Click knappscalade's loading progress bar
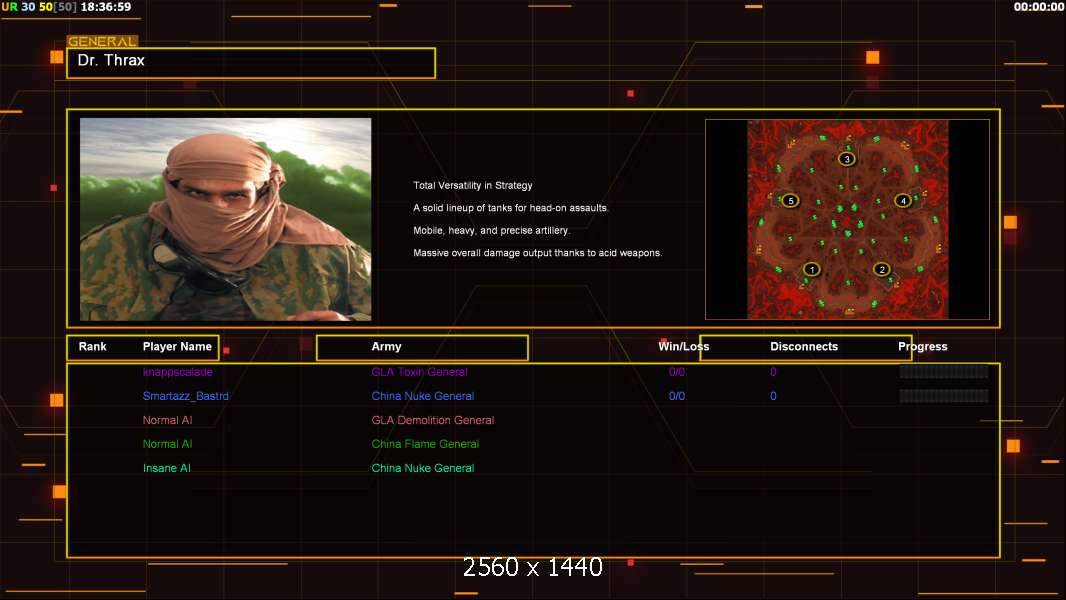Viewport: 1066px width, 600px height. coord(943,372)
